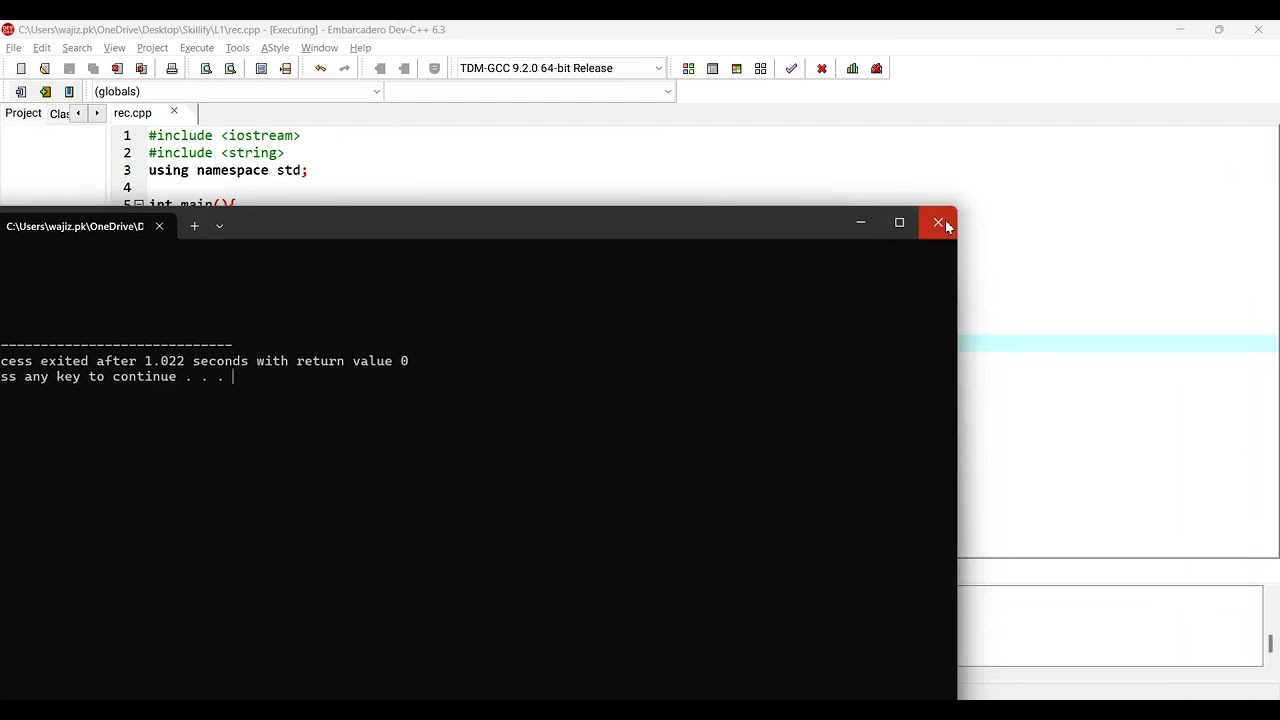
Task: Click the Indent icon in the toolbar
Action: (x=380, y=68)
